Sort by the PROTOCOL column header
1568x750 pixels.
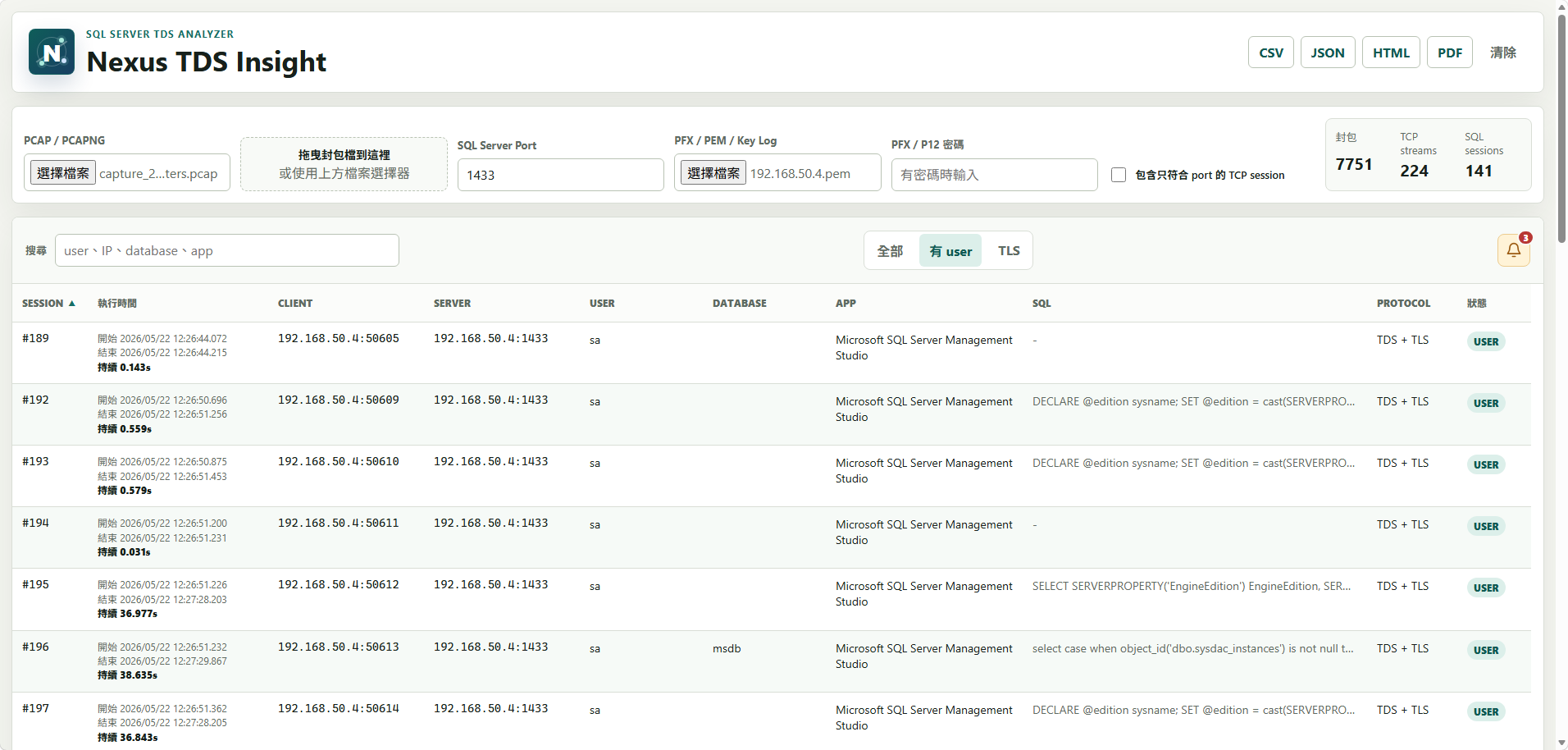click(x=1403, y=304)
